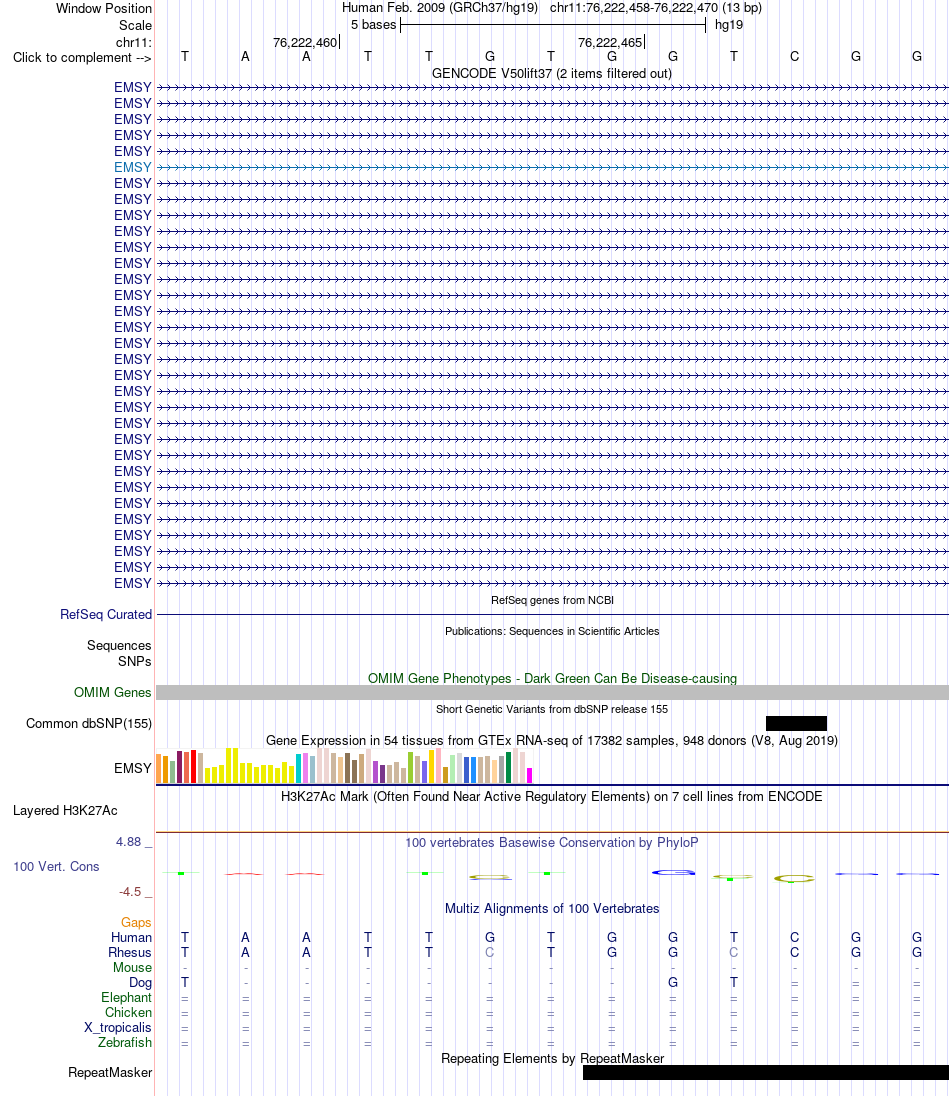Screen dimensions: 950x1096
Task: Open the 'RefSeq genes from NCBI' track title
Action: tap(552, 600)
